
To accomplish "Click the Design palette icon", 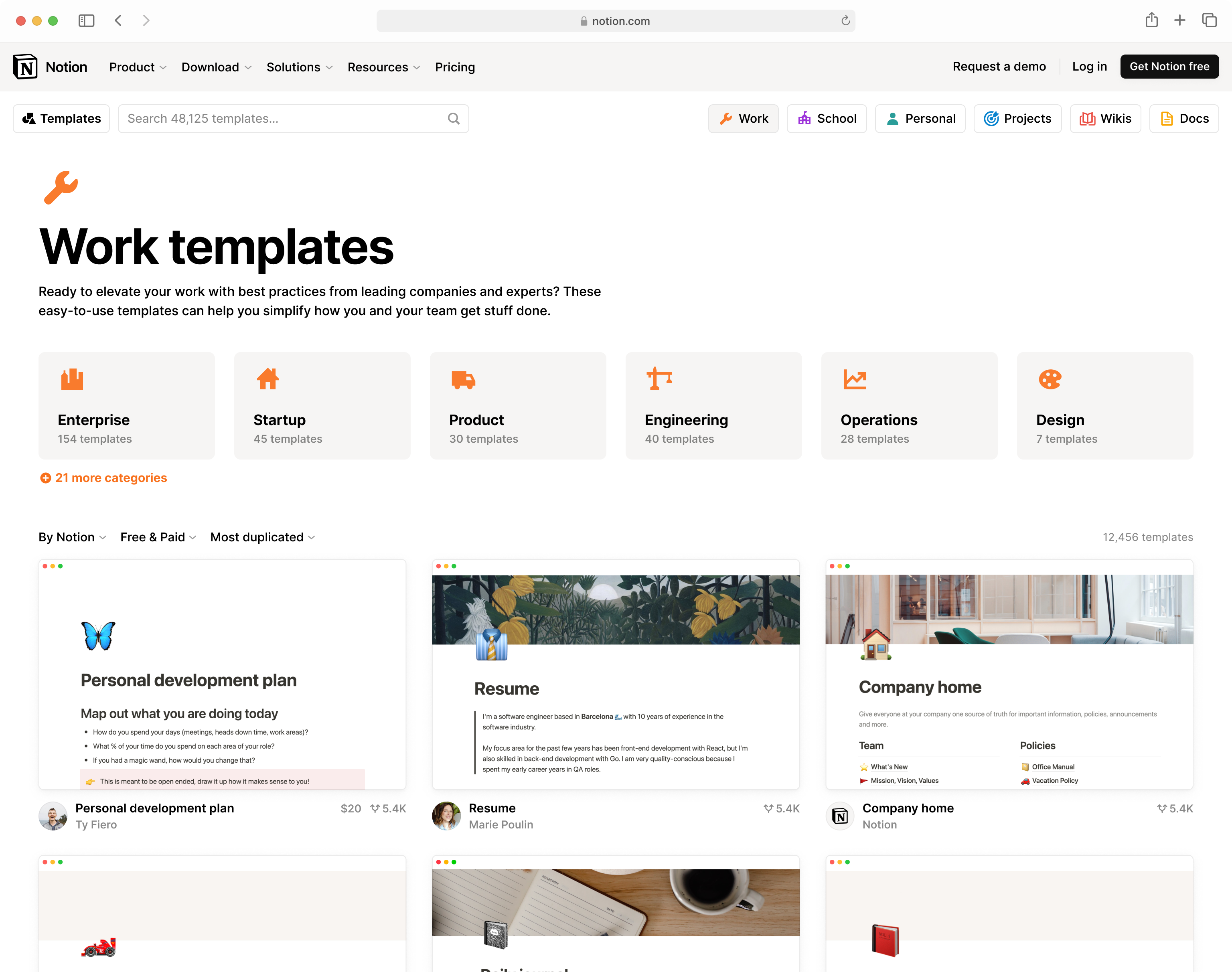I will pyautogui.click(x=1050, y=379).
